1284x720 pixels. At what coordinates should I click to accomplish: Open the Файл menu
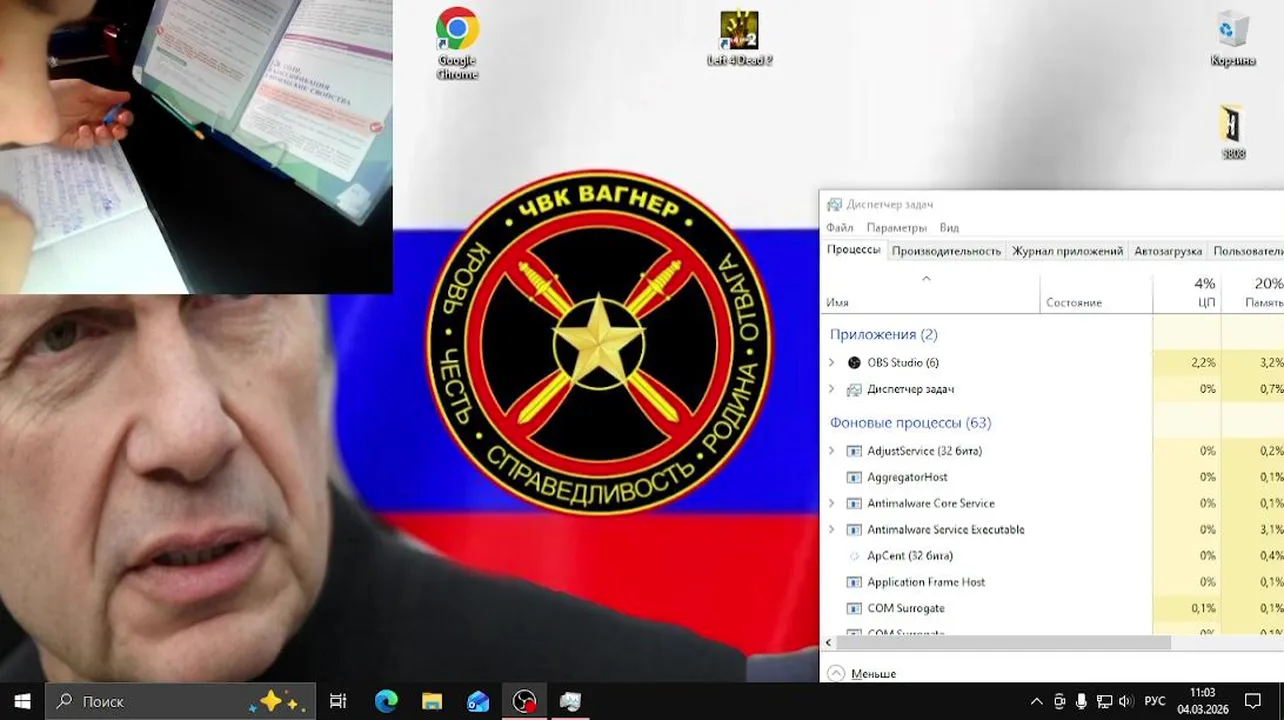click(x=840, y=227)
